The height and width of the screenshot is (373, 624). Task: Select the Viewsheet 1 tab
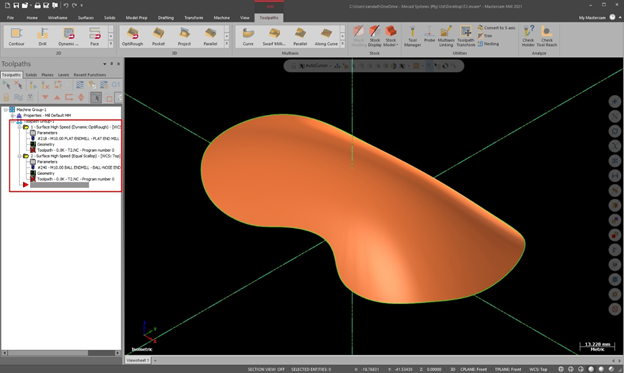click(x=137, y=360)
